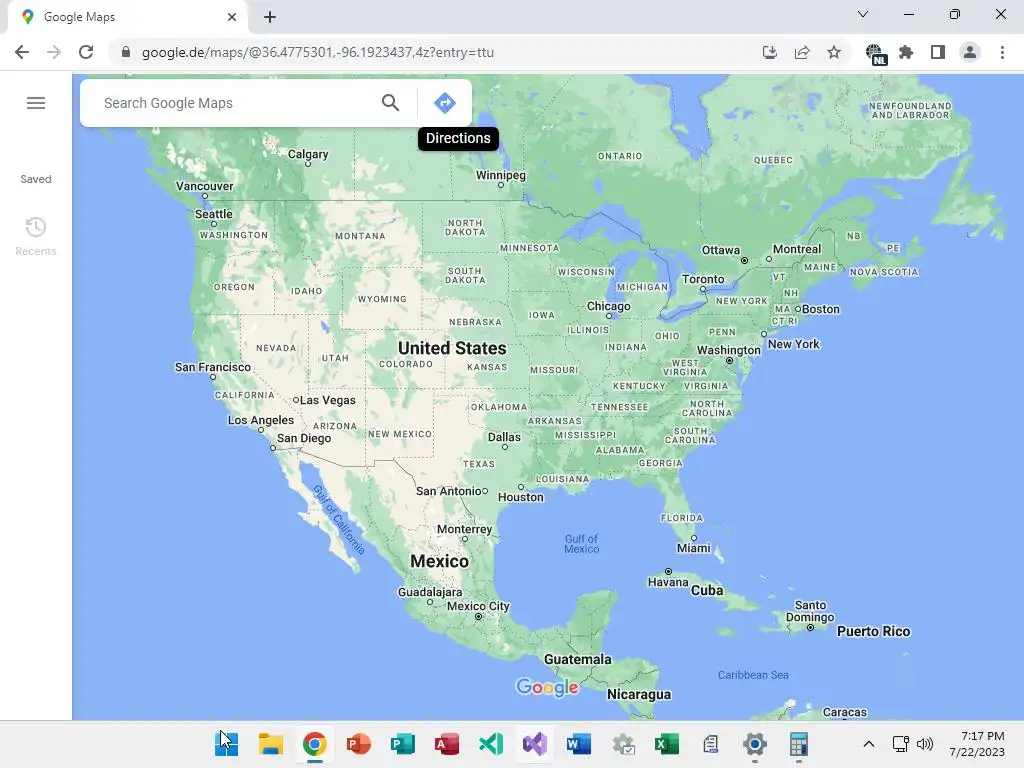The width and height of the screenshot is (1024, 768).
Task: Click the Las Vegas label
Action: pos(328,400)
